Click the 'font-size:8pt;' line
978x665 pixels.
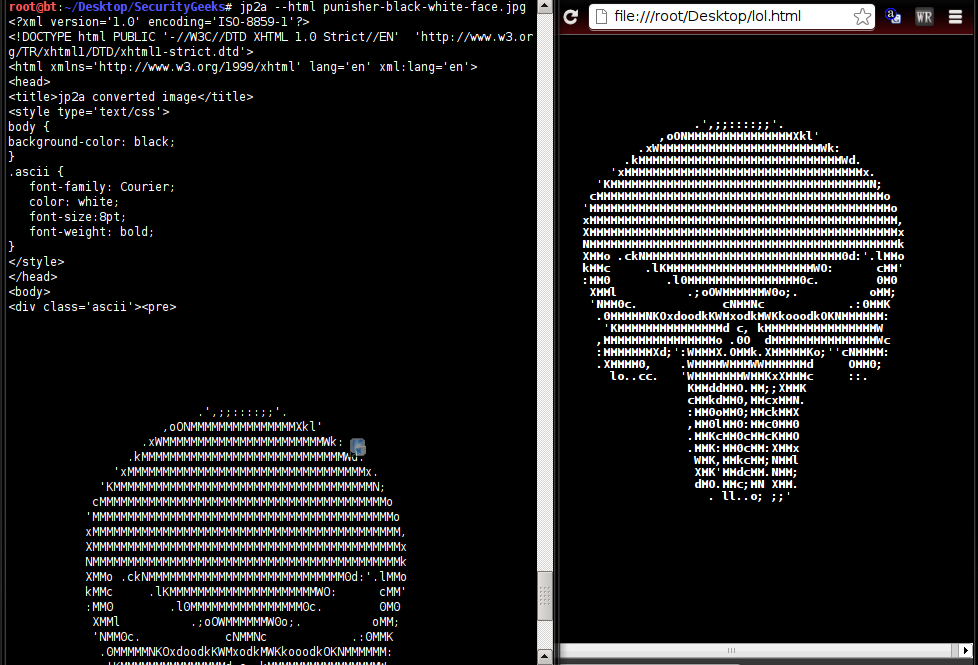(77, 216)
